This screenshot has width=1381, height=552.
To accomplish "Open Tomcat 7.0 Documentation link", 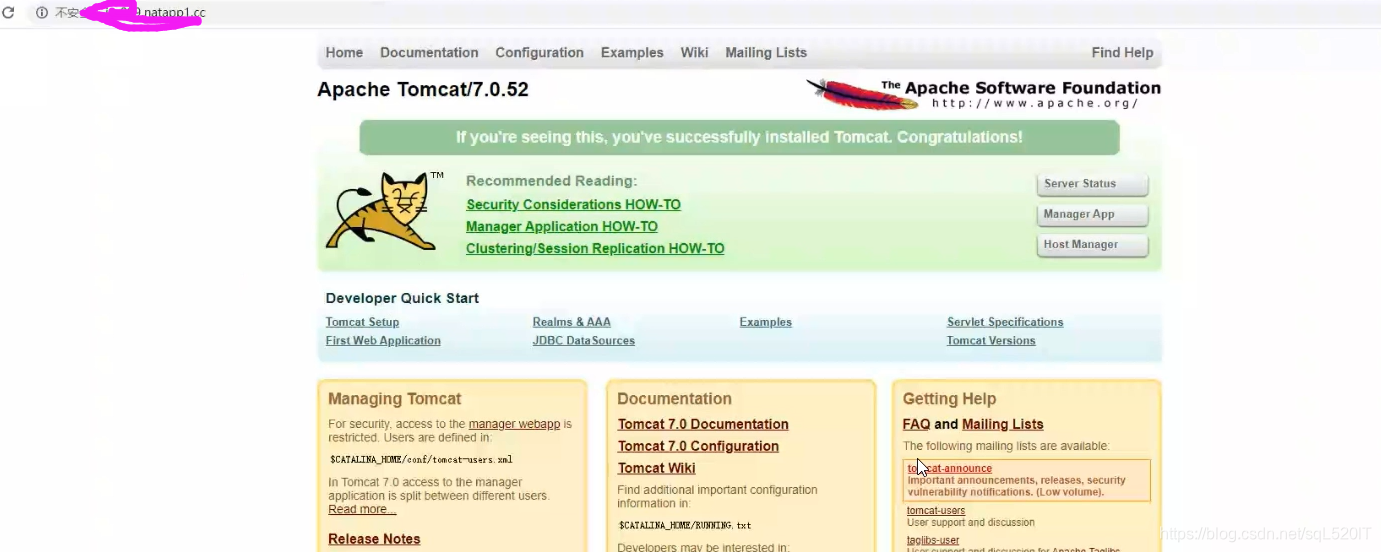I will point(703,425).
